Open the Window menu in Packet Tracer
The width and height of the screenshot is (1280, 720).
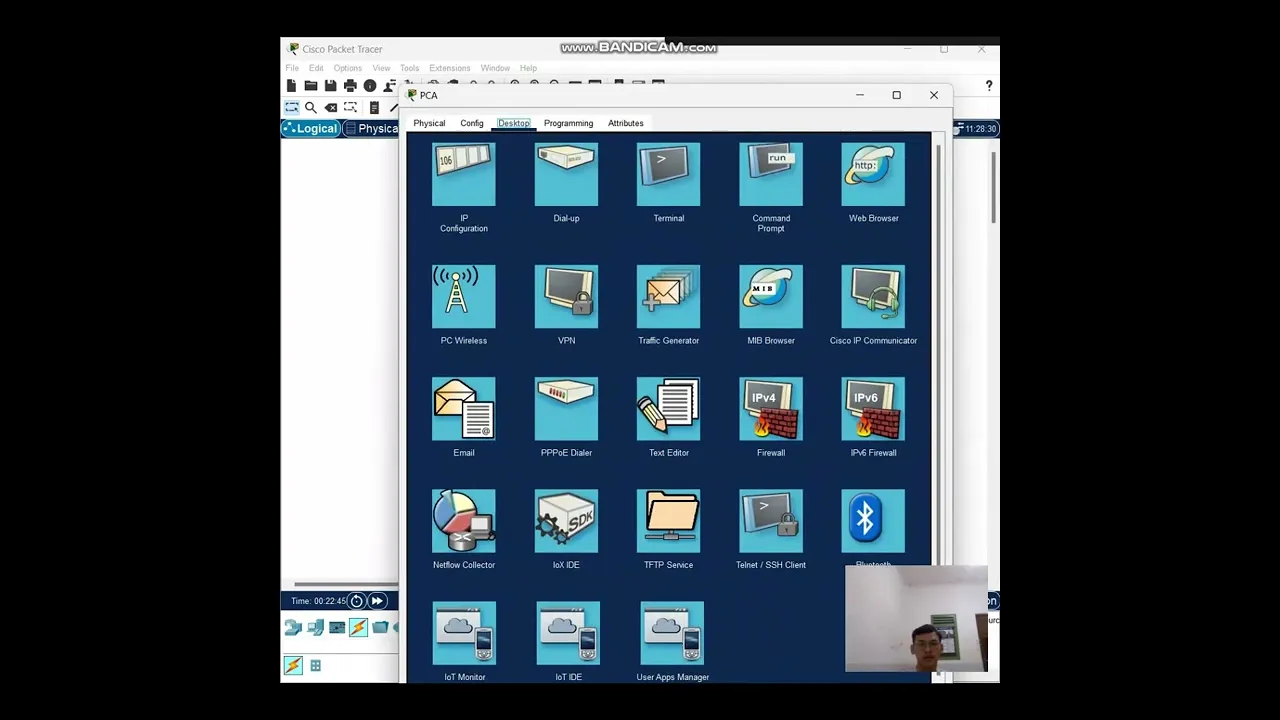point(495,68)
